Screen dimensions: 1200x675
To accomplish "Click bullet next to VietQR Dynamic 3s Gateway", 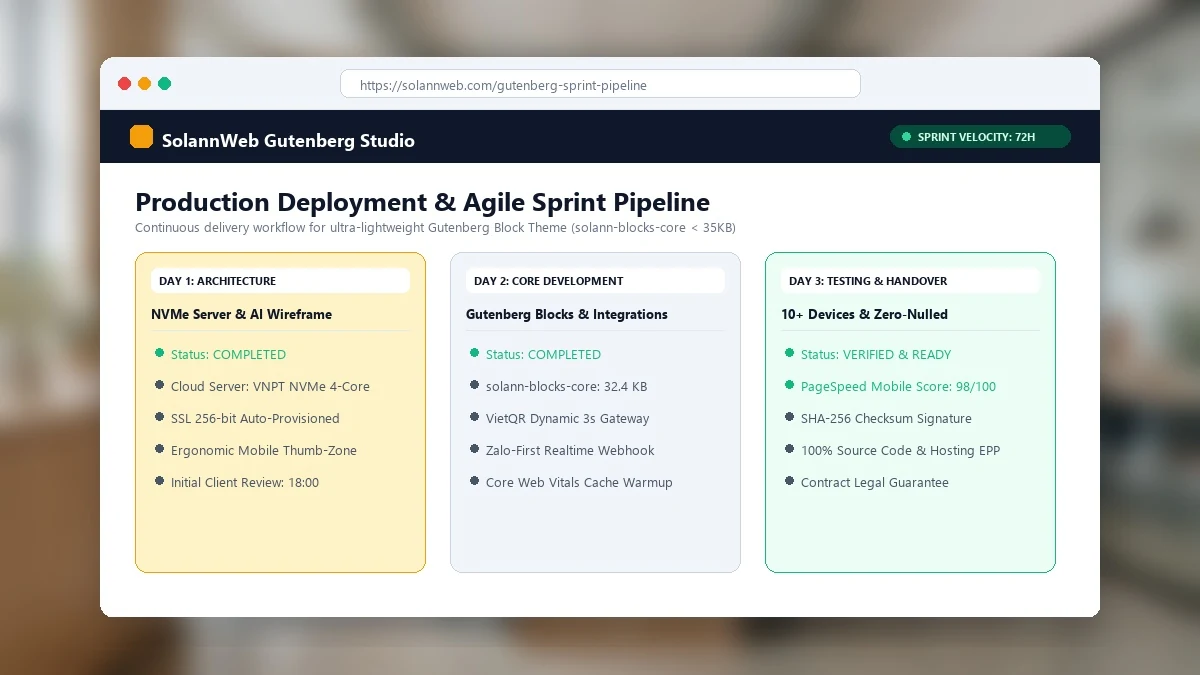I will point(474,417).
